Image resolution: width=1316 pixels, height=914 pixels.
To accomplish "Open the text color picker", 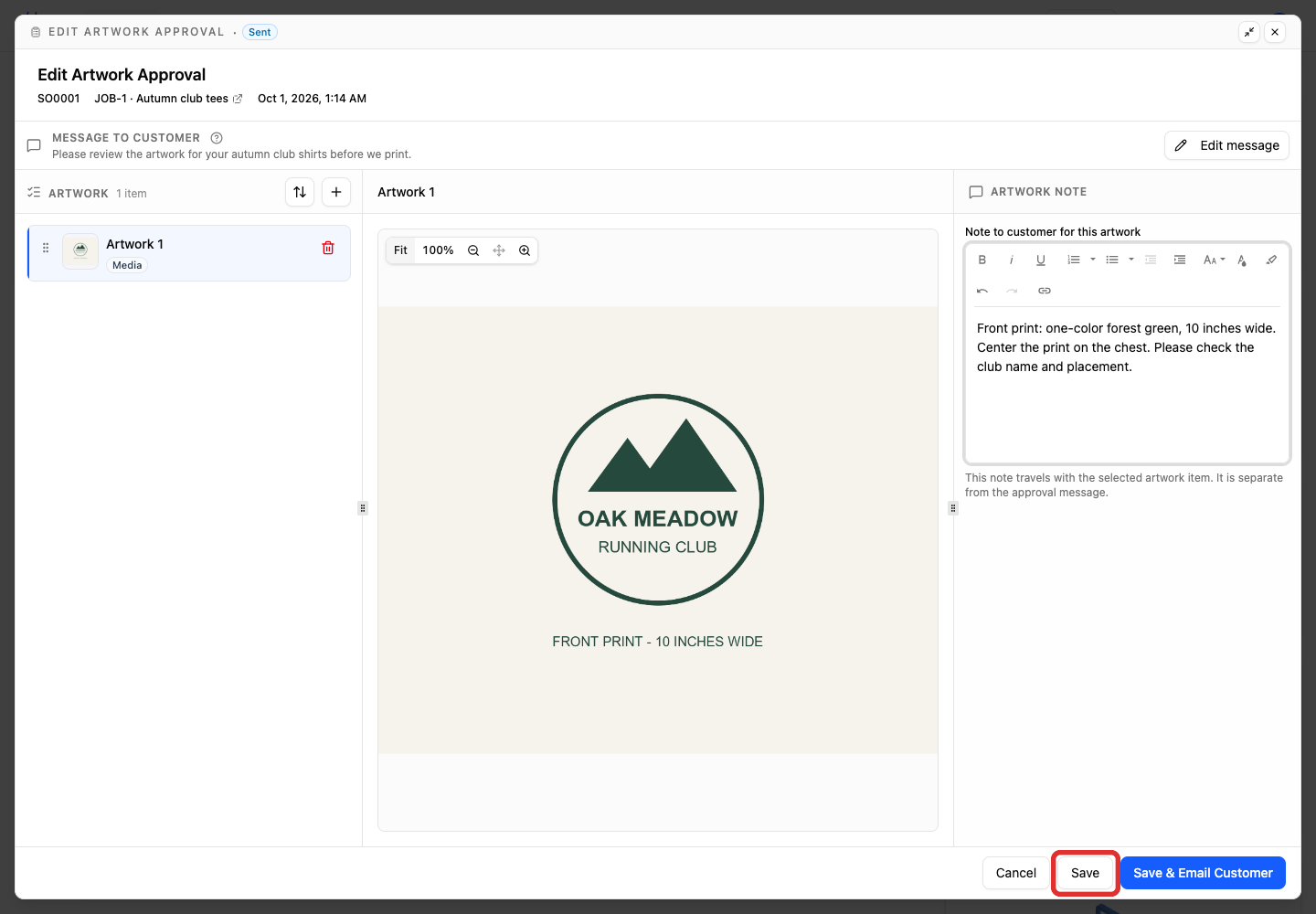I will click(1242, 260).
